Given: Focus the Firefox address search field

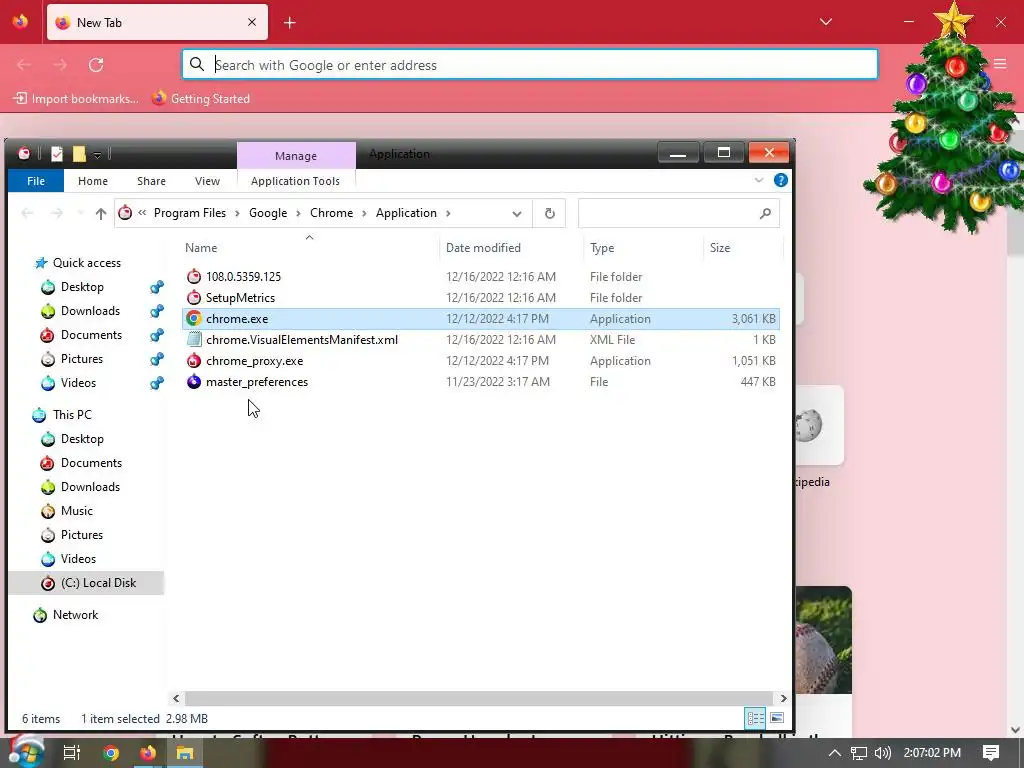Looking at the screenshot, I should tap(530, 65).
